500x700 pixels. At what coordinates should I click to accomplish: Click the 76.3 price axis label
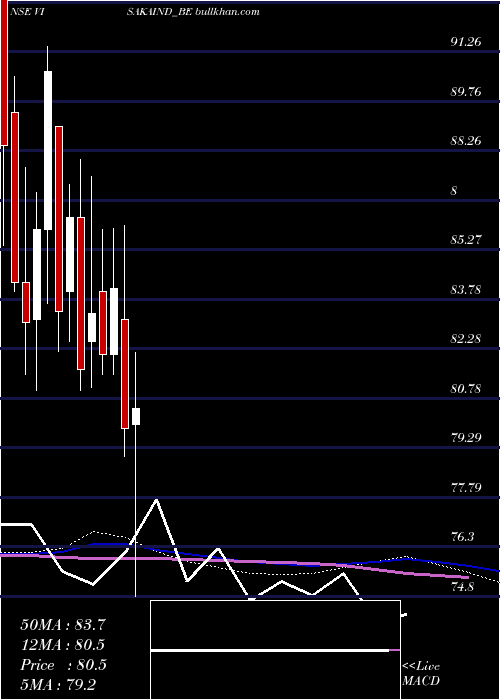(463, 537)
